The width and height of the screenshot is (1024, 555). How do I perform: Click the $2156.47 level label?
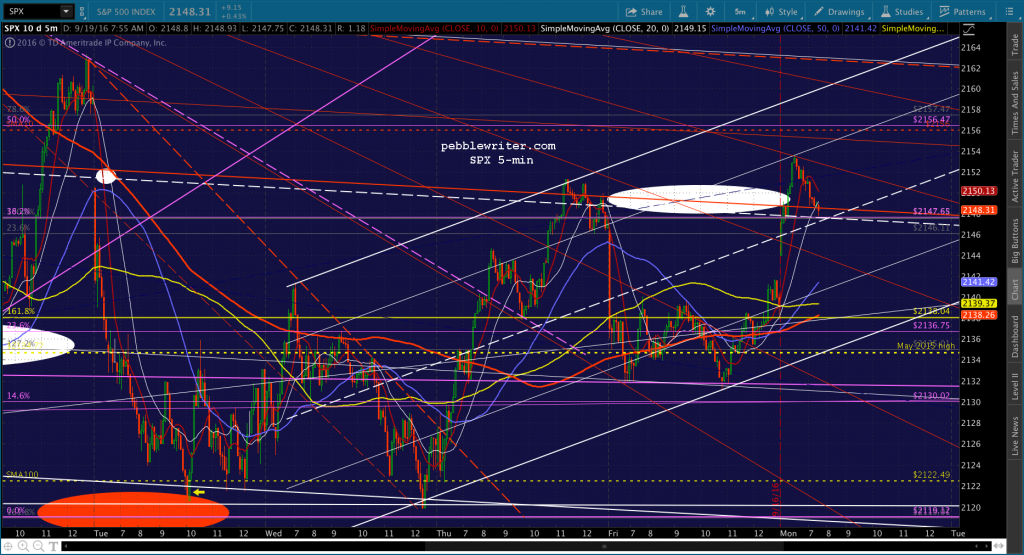(x=931, y=119)
